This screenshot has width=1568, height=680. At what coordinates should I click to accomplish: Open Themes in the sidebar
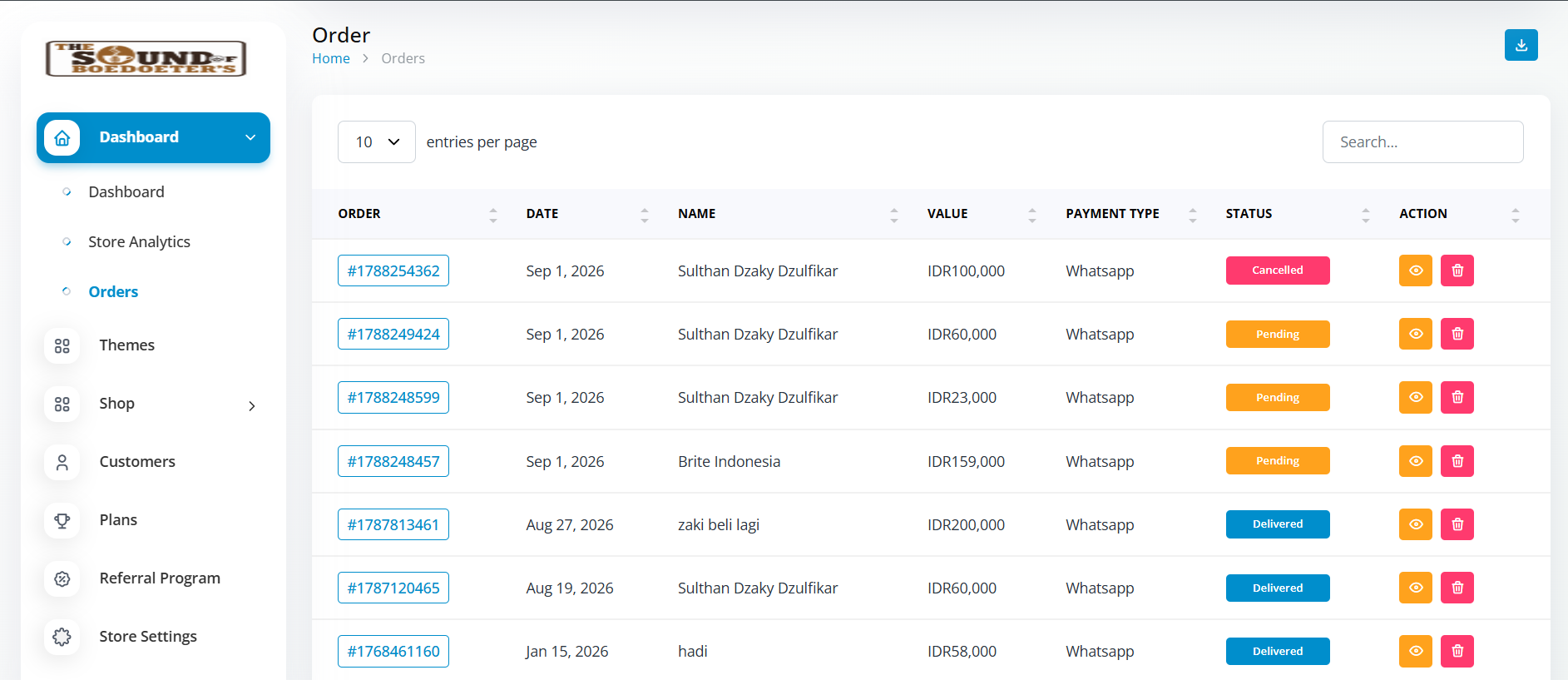(126, 345)
